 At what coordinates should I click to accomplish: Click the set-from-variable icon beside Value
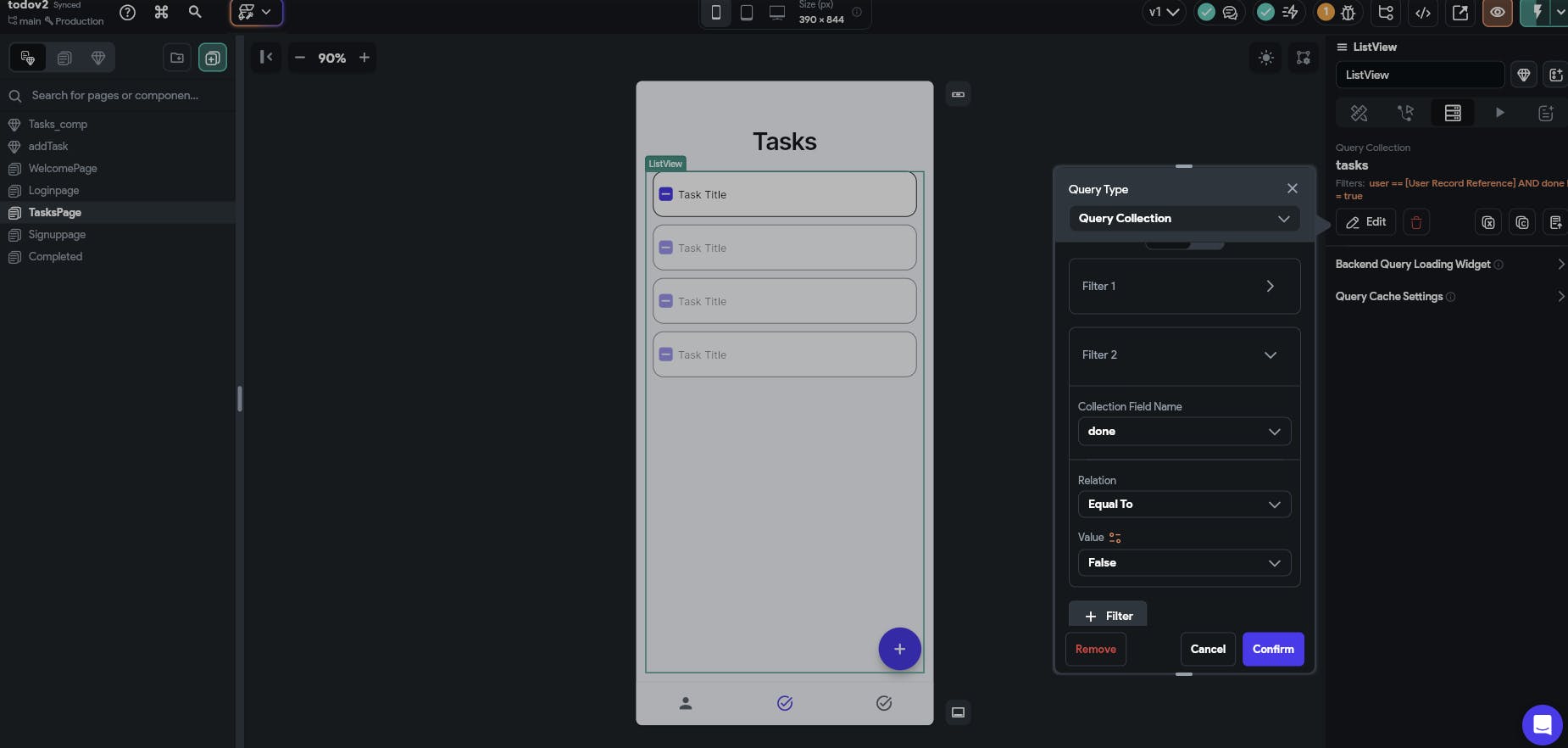coord(1115,538)
